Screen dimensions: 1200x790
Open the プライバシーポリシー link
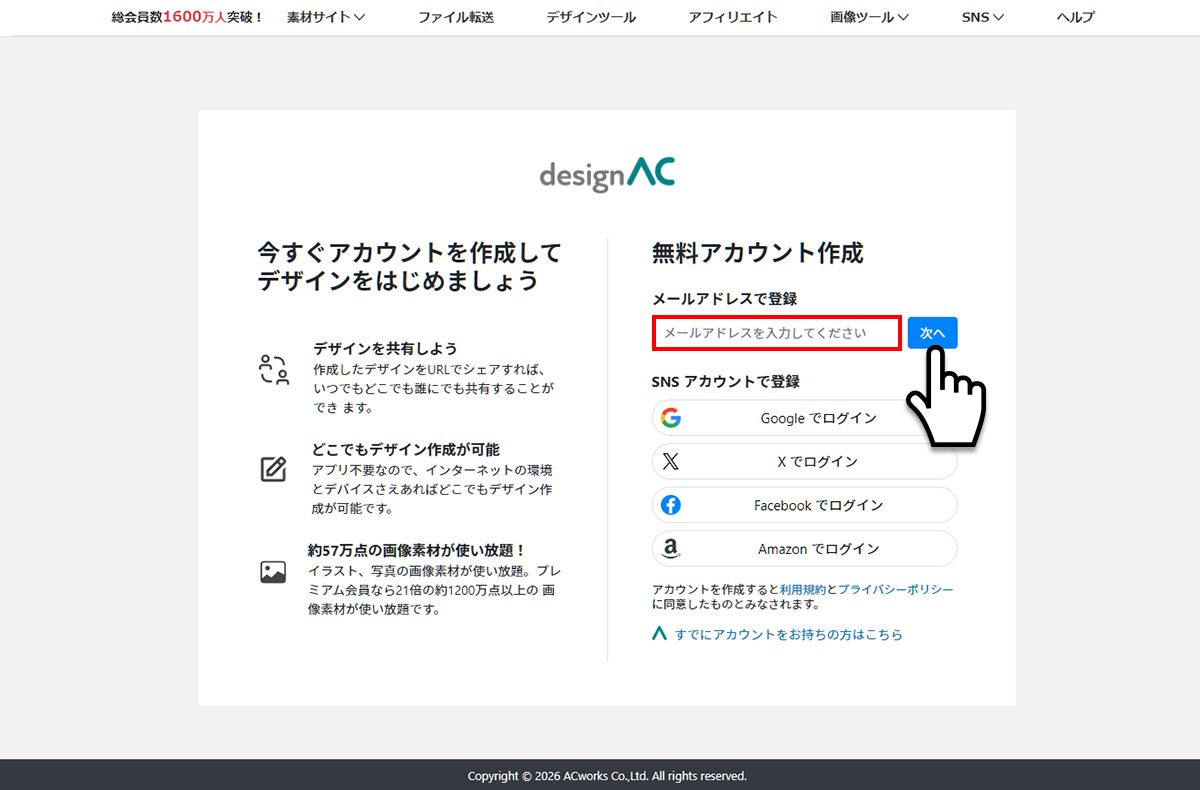pyautogui.click(x=896, y=590)
